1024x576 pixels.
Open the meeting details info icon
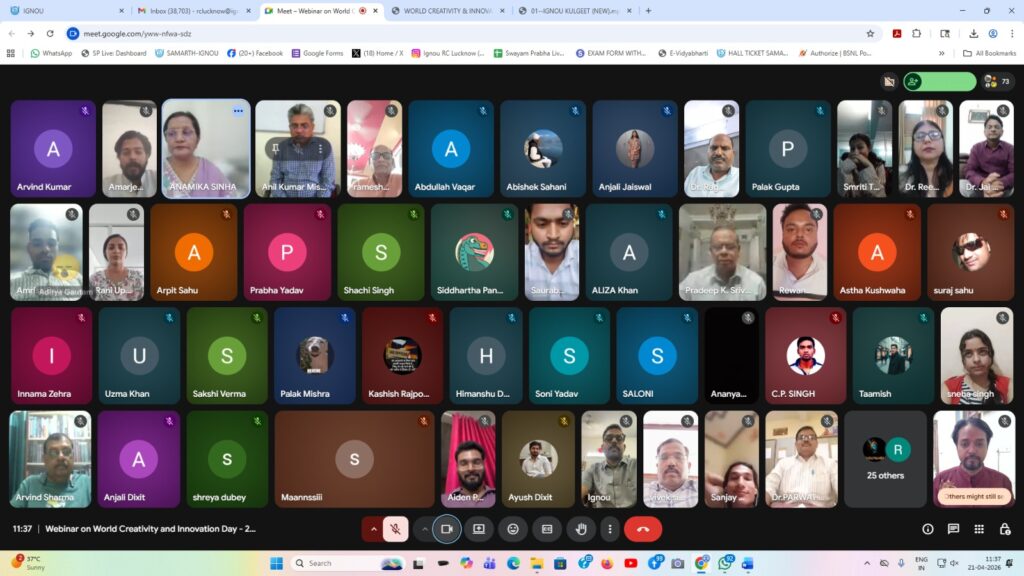click(928, 529)
